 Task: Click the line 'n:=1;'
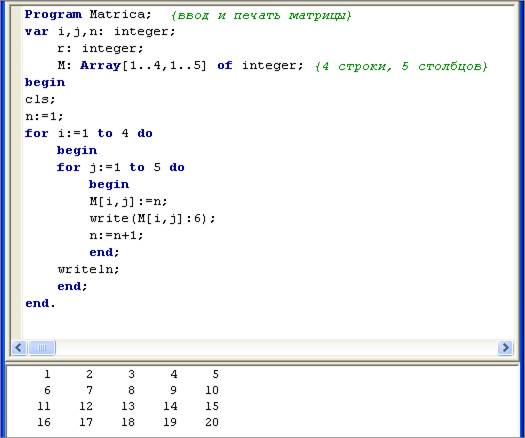pos(44,116)
